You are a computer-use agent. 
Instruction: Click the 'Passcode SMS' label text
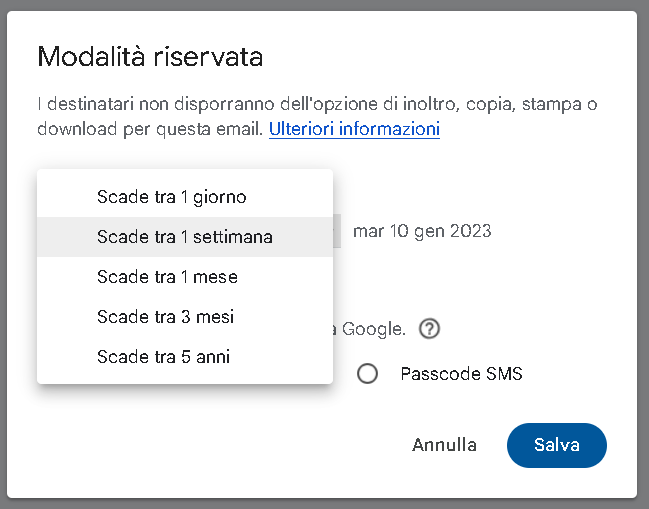click(x=461, y=374)
